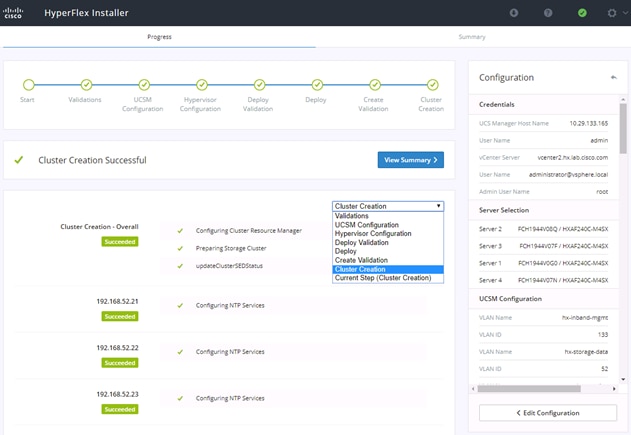The height and width of the screenshot is (435, 631).
Task: Open the settings gear menu
Action: coord(612,13)
